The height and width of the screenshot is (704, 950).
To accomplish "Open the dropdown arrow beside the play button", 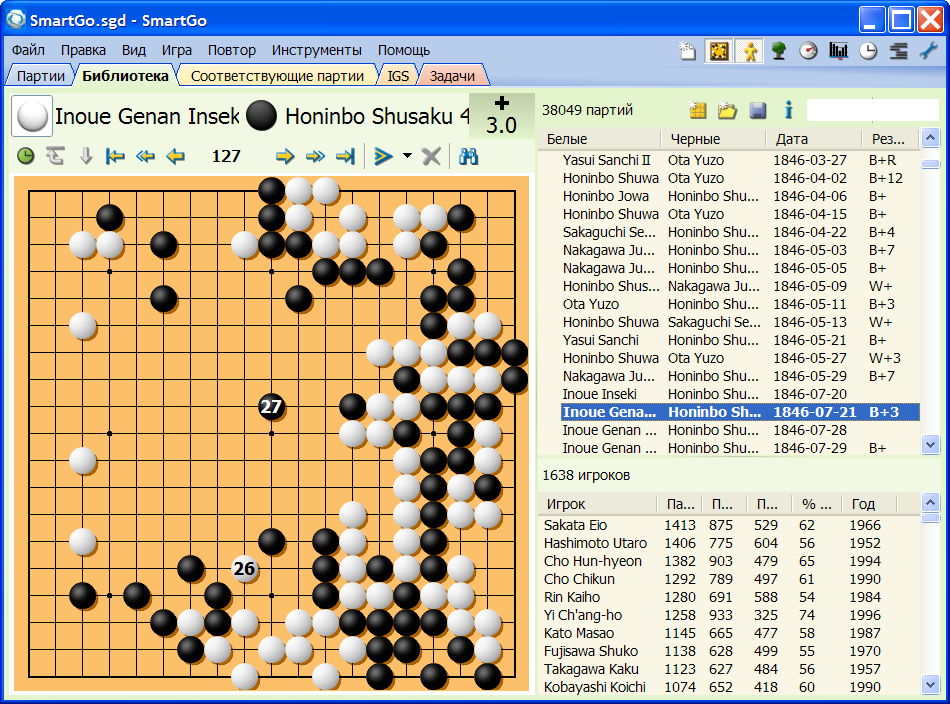I will pyautogui.click(x=407, y=156).
